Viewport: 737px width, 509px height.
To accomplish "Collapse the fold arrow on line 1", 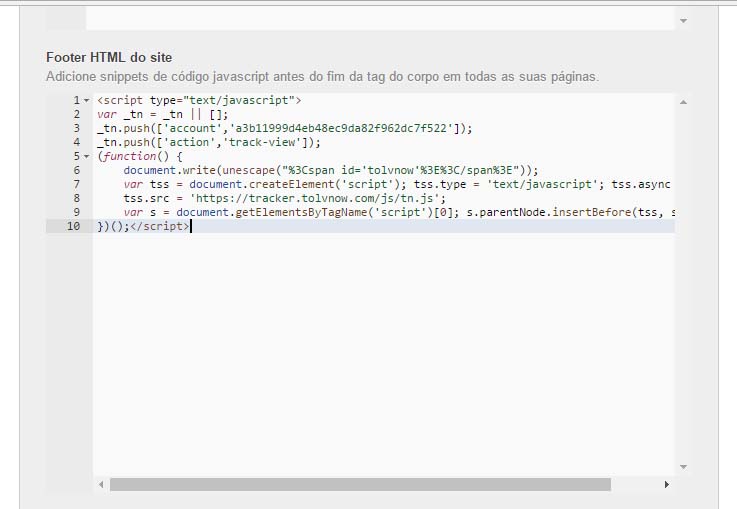I will (x=86, y=101).
